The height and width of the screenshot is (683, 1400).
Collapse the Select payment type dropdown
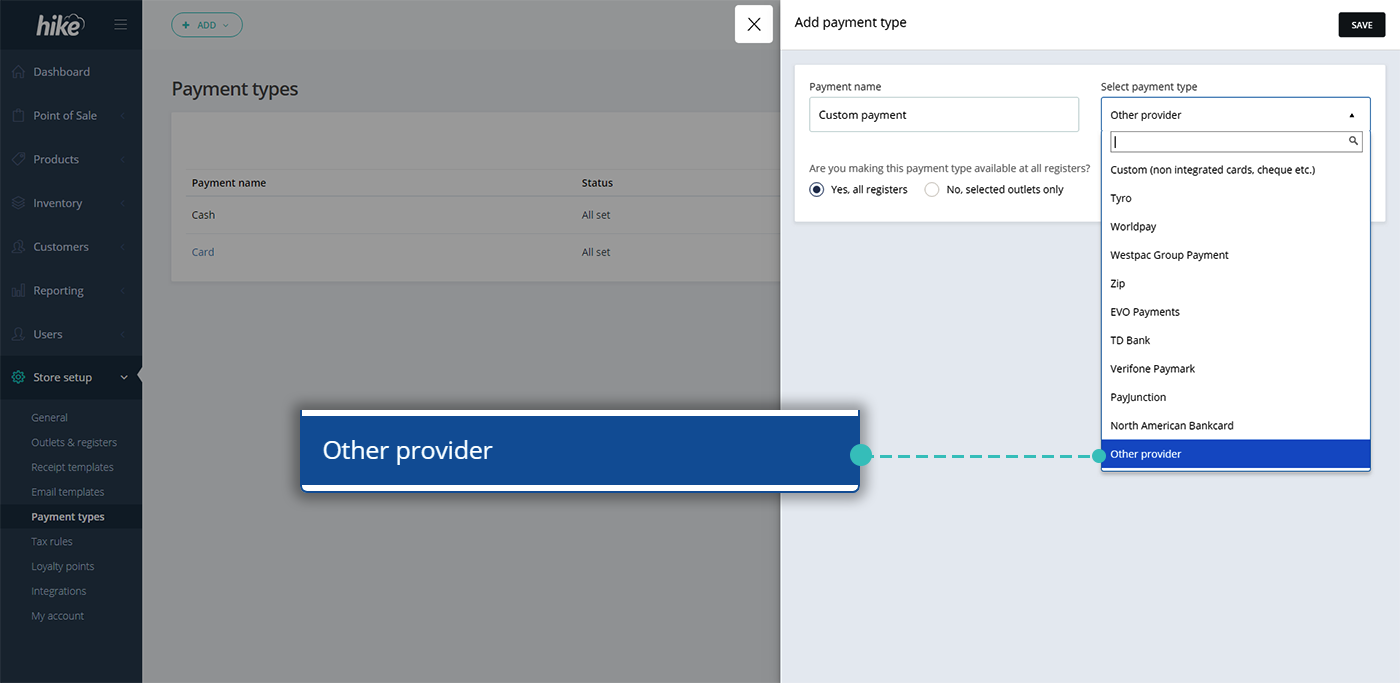[x=1352, y=115]
